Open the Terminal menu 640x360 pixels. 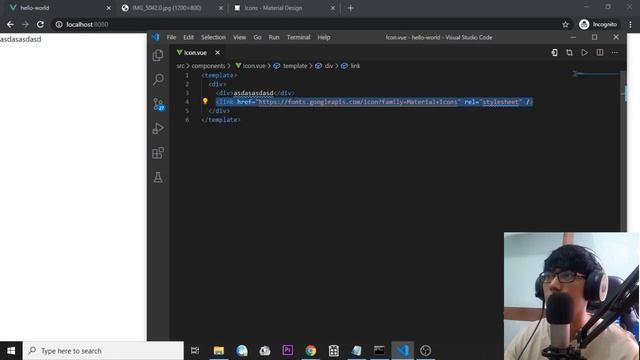[x=298, y=37]
